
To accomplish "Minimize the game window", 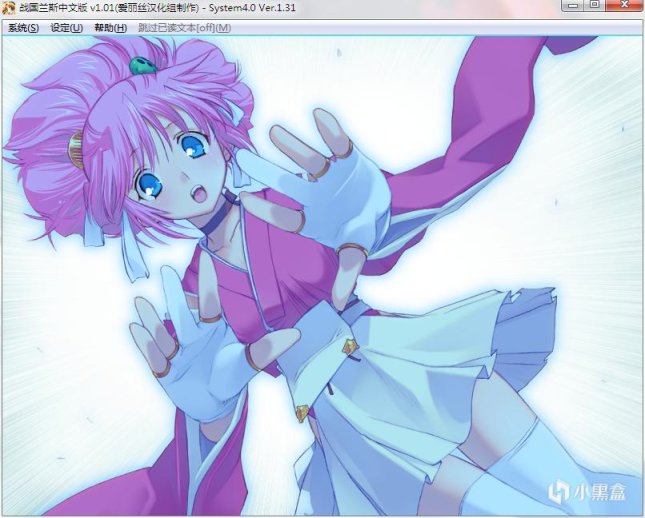I will [x=574, y=5].
